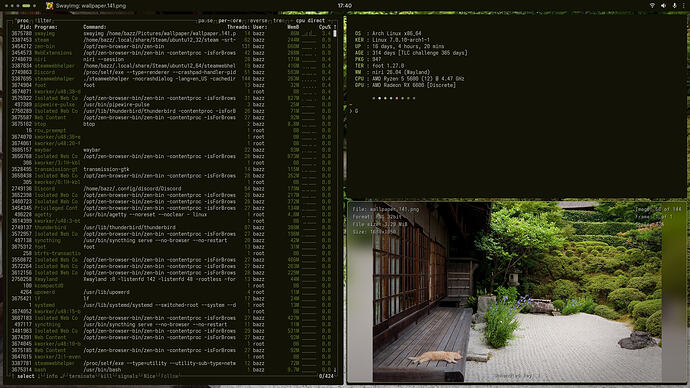Screen dimensions: 690x388
Task: Click the terminal prompt line '> G'
Action: 353,111
